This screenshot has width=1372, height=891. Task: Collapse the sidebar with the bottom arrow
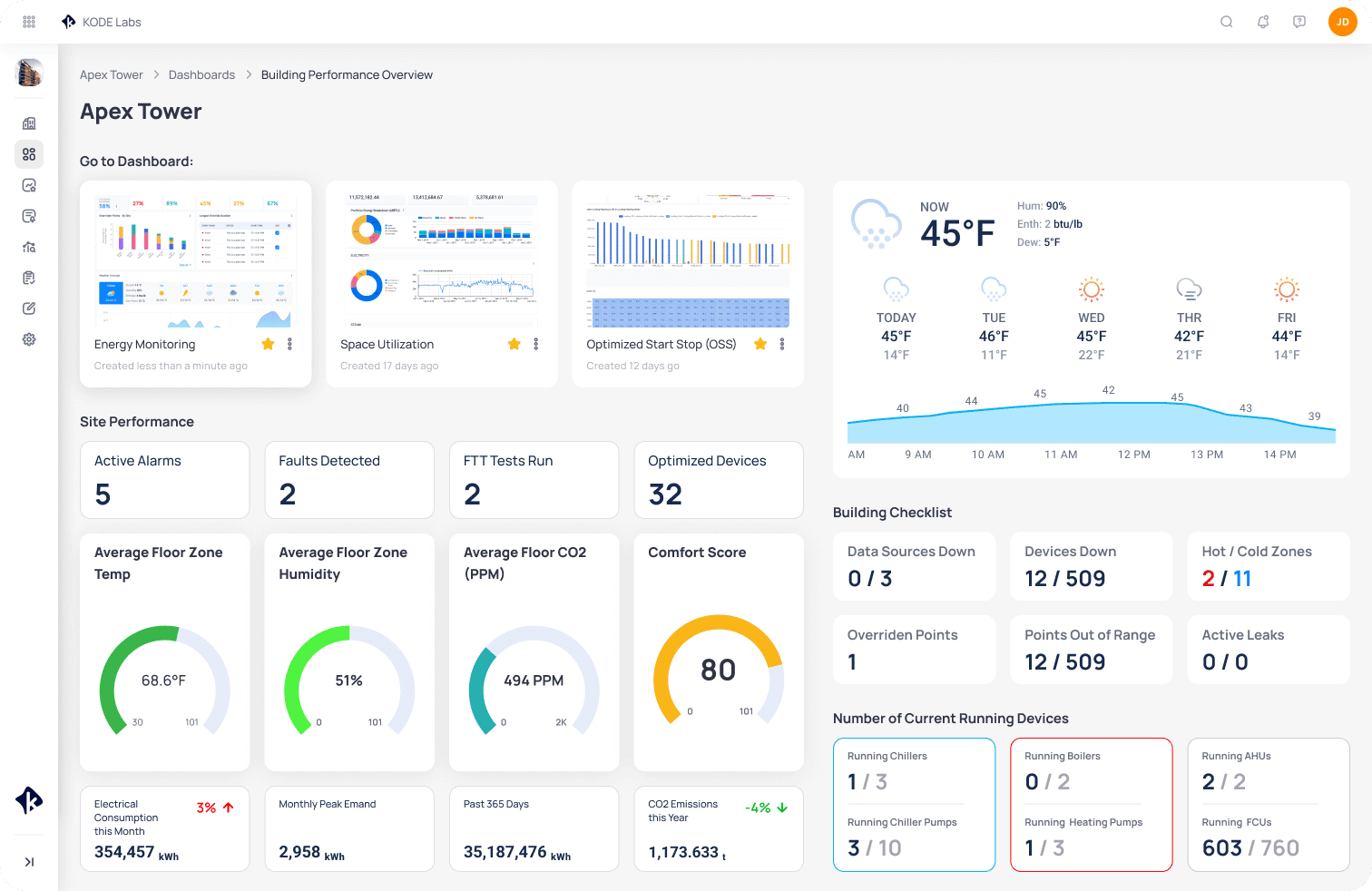tap(28, 862)
